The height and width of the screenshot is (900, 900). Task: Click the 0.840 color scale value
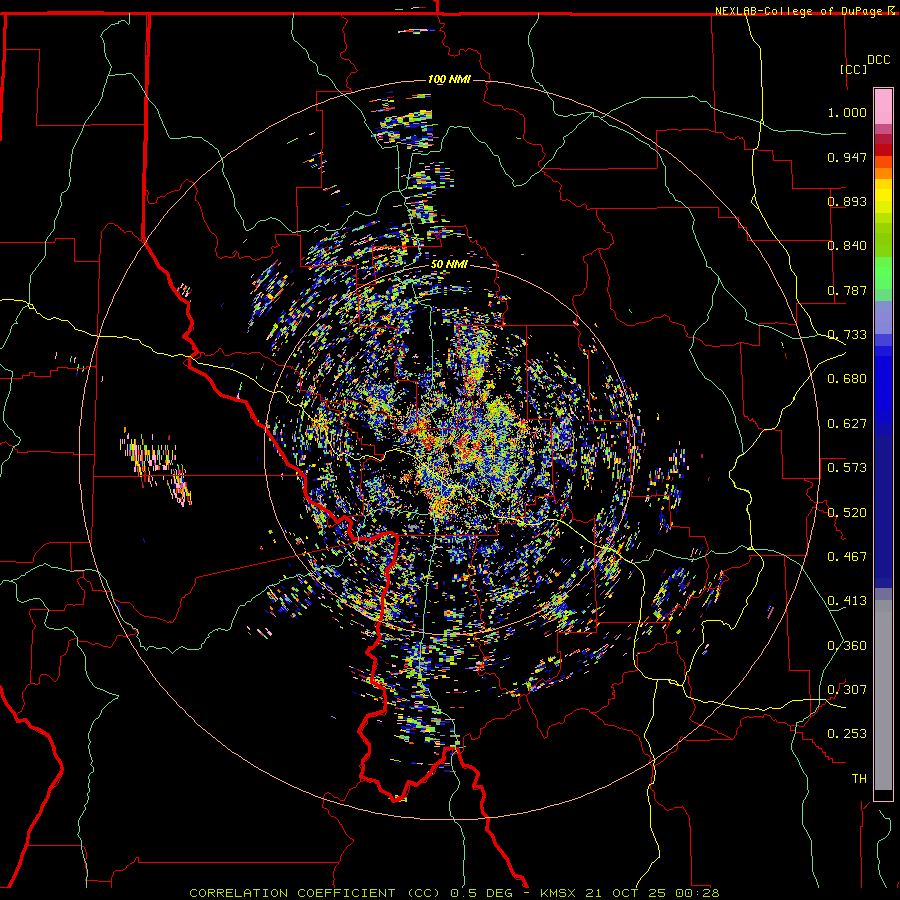pyautogui.click(x=847, y=246)
